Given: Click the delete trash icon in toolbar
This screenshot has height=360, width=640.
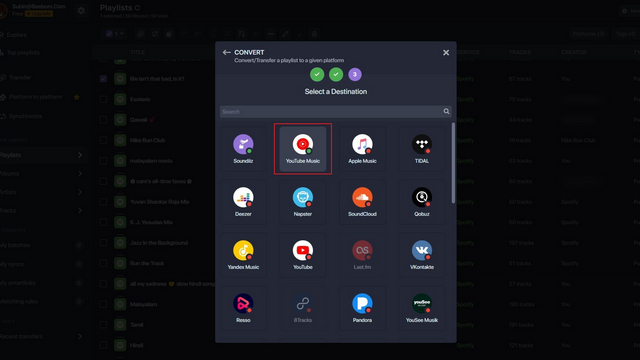Looking at the screenshot, I should pos(314,34).
